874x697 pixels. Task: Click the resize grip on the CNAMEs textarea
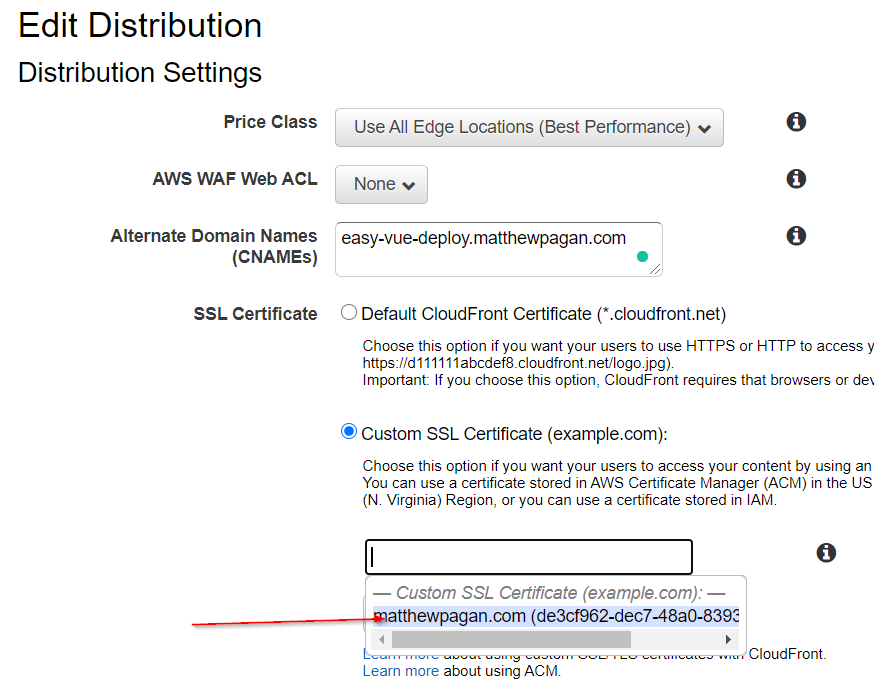pyautogui.click(x=656, y=268)
